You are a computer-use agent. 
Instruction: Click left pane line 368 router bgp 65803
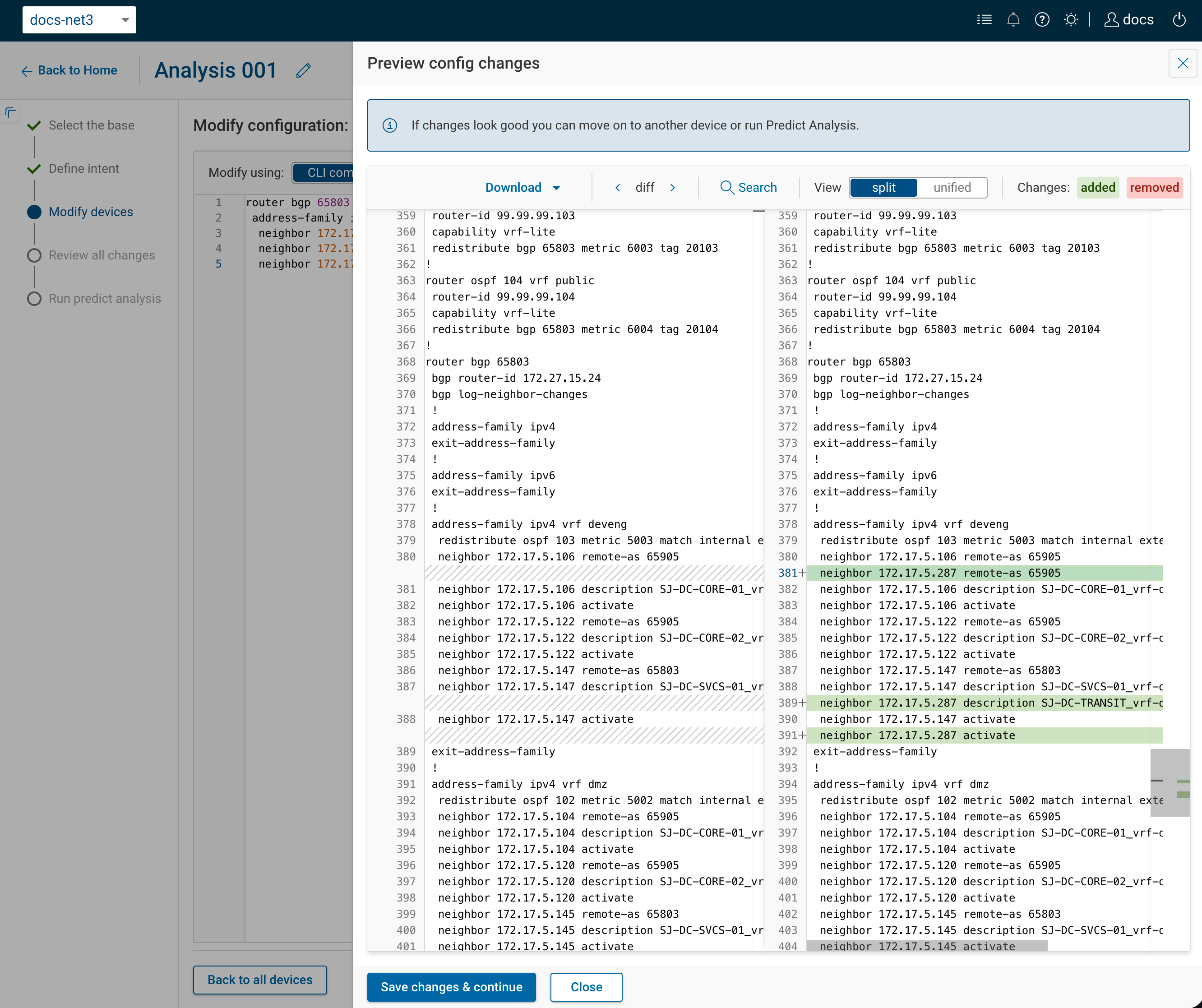tap(477, 362)
